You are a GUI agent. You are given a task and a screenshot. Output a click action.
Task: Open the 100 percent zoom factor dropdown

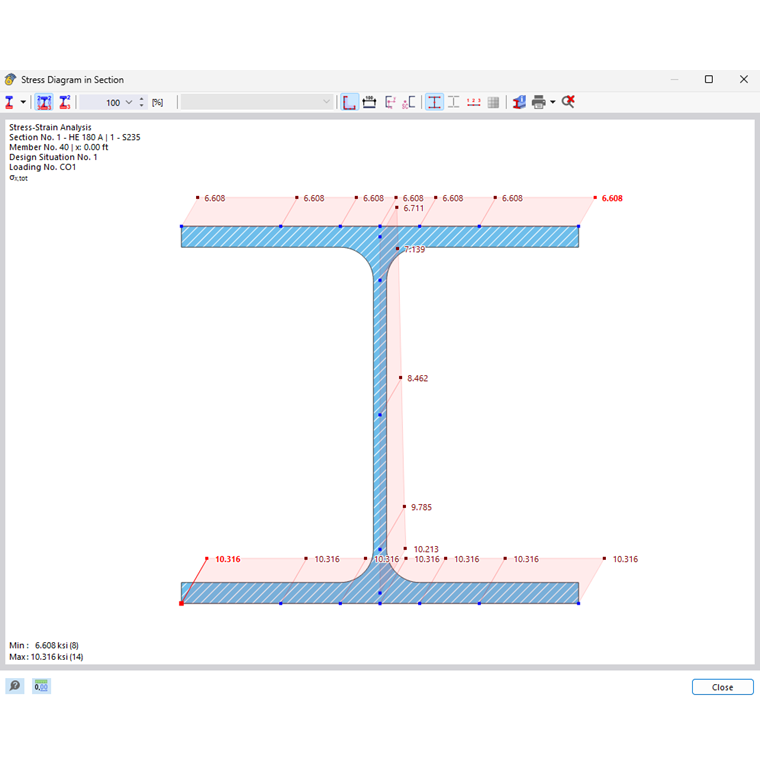click(x=129, y=102)
